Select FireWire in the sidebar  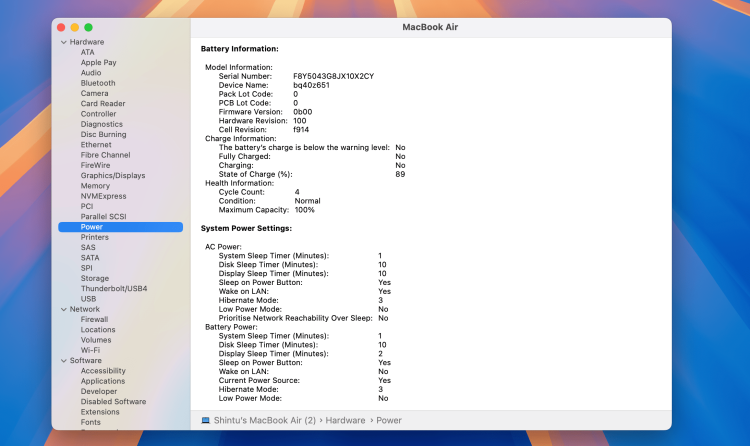(x=95, y=166)
